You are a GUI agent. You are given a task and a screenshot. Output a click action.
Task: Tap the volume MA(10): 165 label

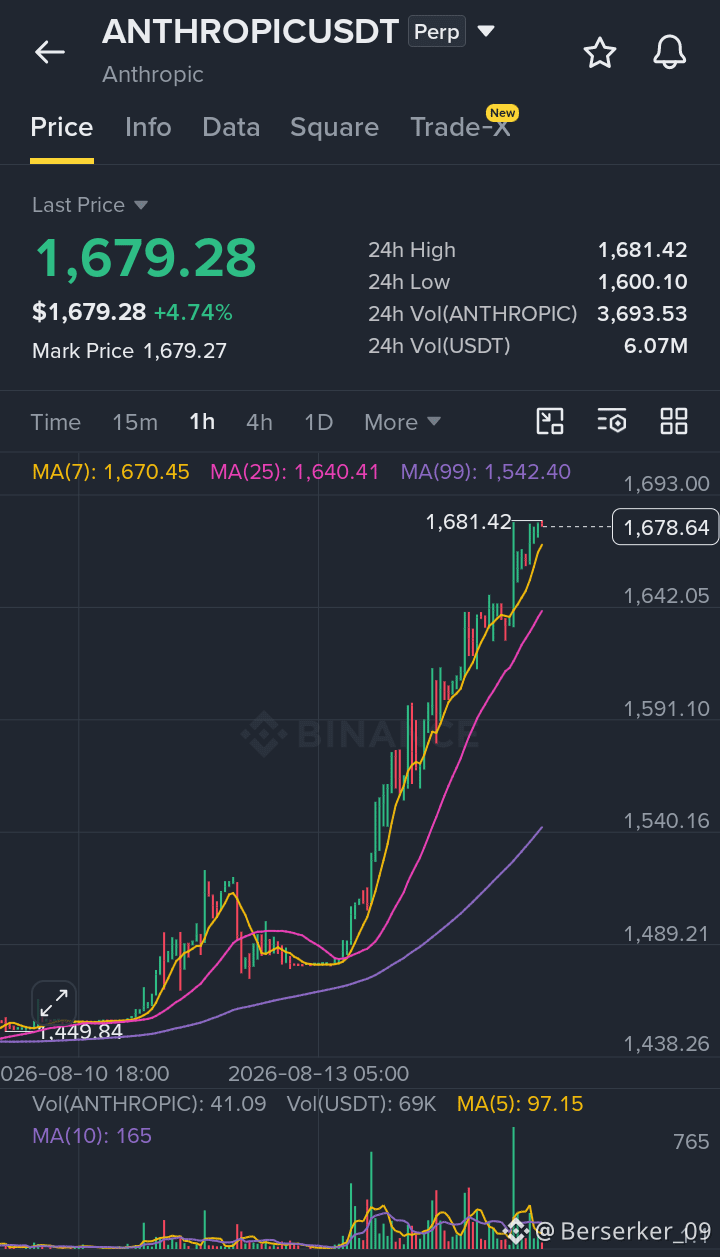click(92, 1136)
